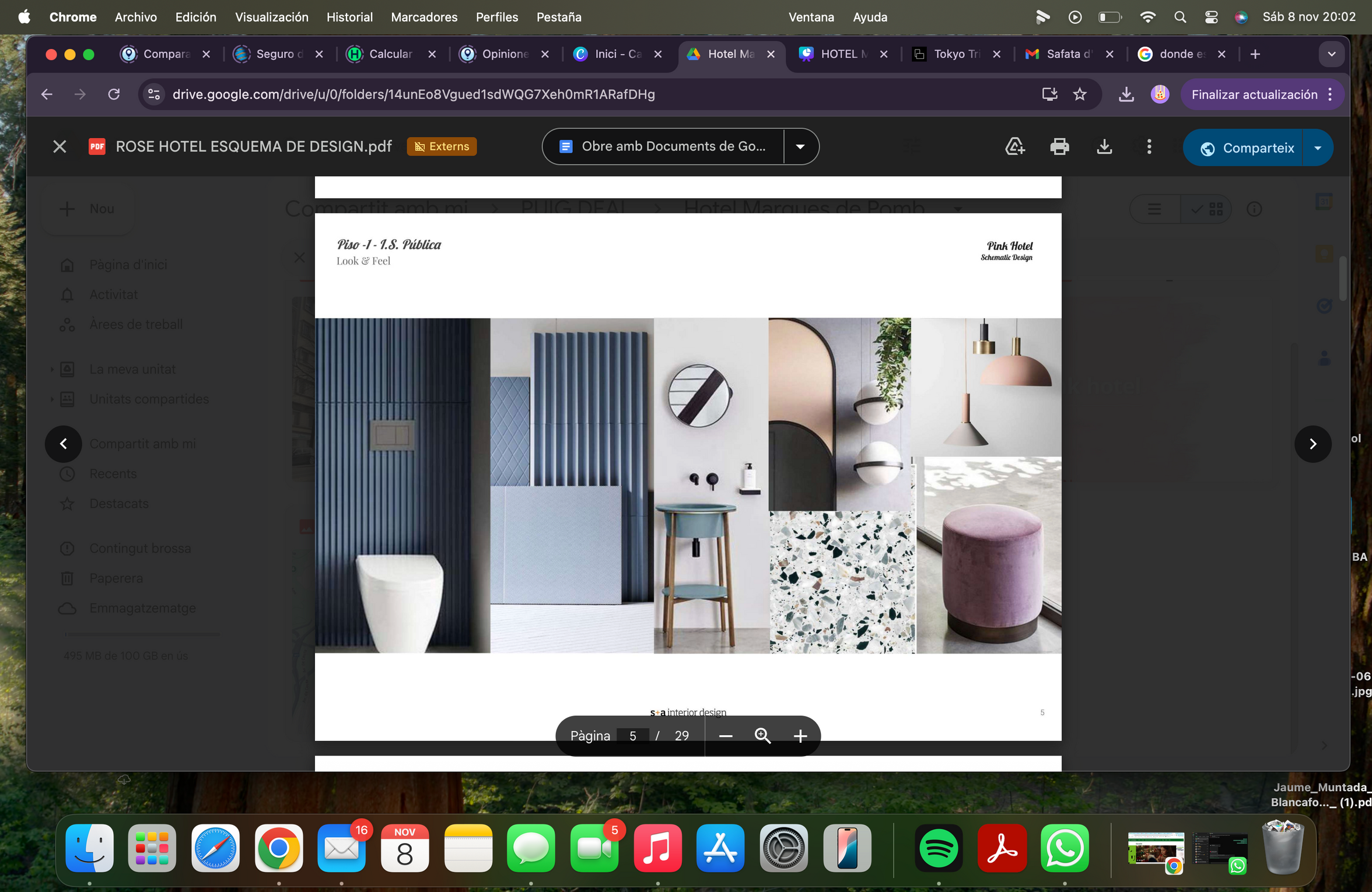Image resolution: width=1372 pixels, height=892 pixels.
Task: Expand the 'Obre amb' dropdown arrow
Action: click(x=800, y=146)
